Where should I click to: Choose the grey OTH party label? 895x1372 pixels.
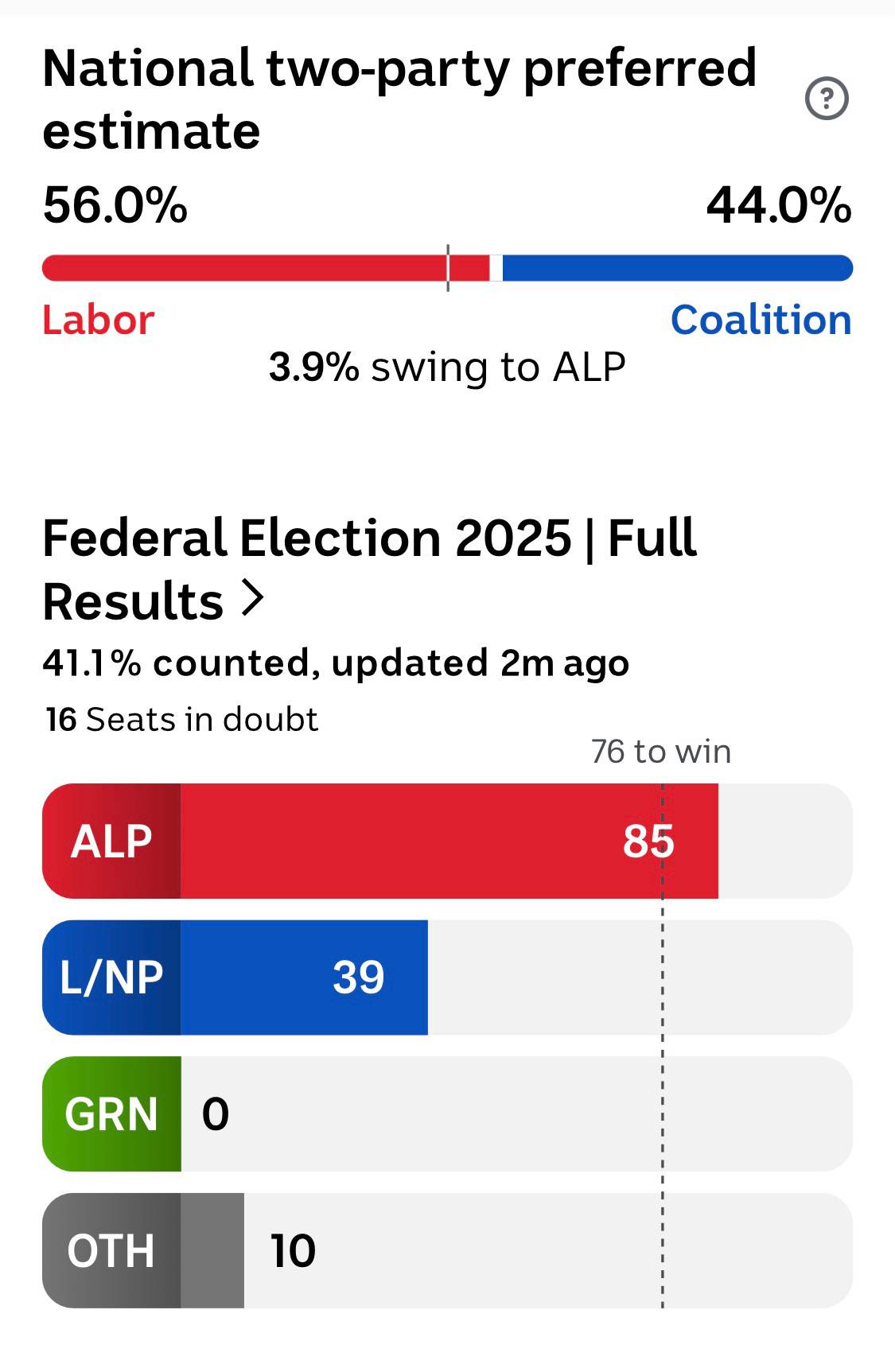pyautogui.click(x=111, y=1250)
